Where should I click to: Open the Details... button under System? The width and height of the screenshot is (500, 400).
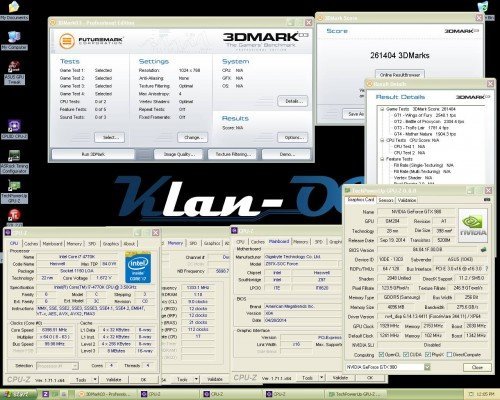(x=292, y=101)
